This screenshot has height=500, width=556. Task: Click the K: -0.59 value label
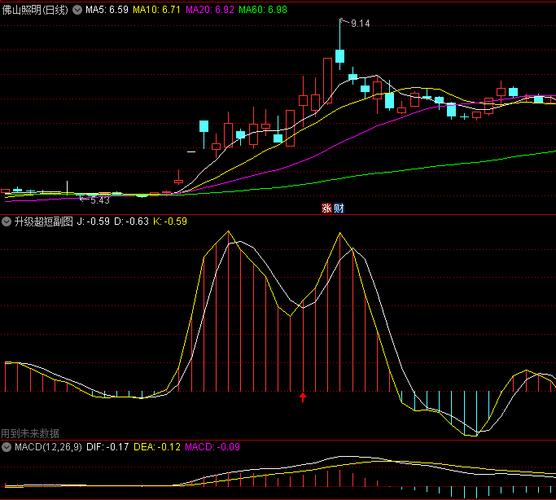[170, 222]
